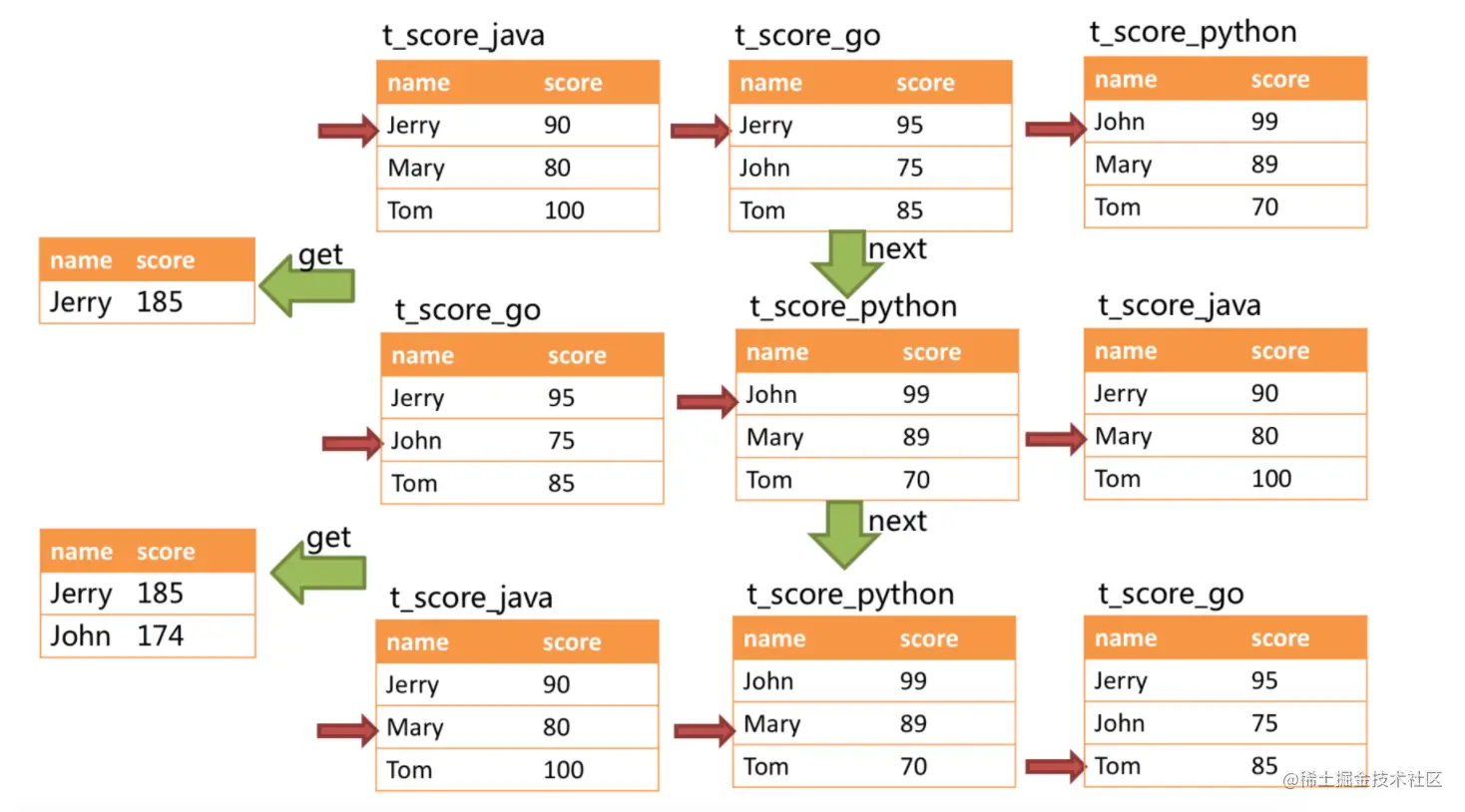The image size is (1465, 812).
Task: Click green next arrow below topmost t_score_go table
Action: coord(846,262)
